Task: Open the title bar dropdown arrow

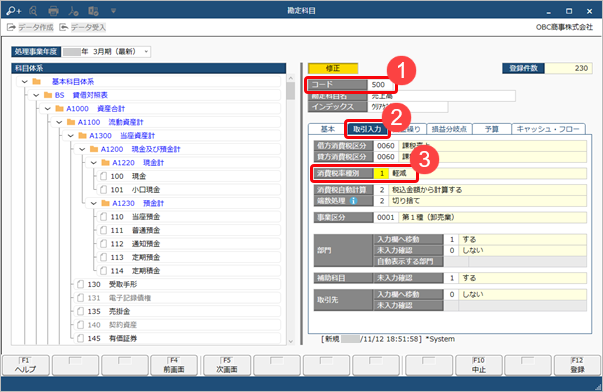Action: point(113,11)
